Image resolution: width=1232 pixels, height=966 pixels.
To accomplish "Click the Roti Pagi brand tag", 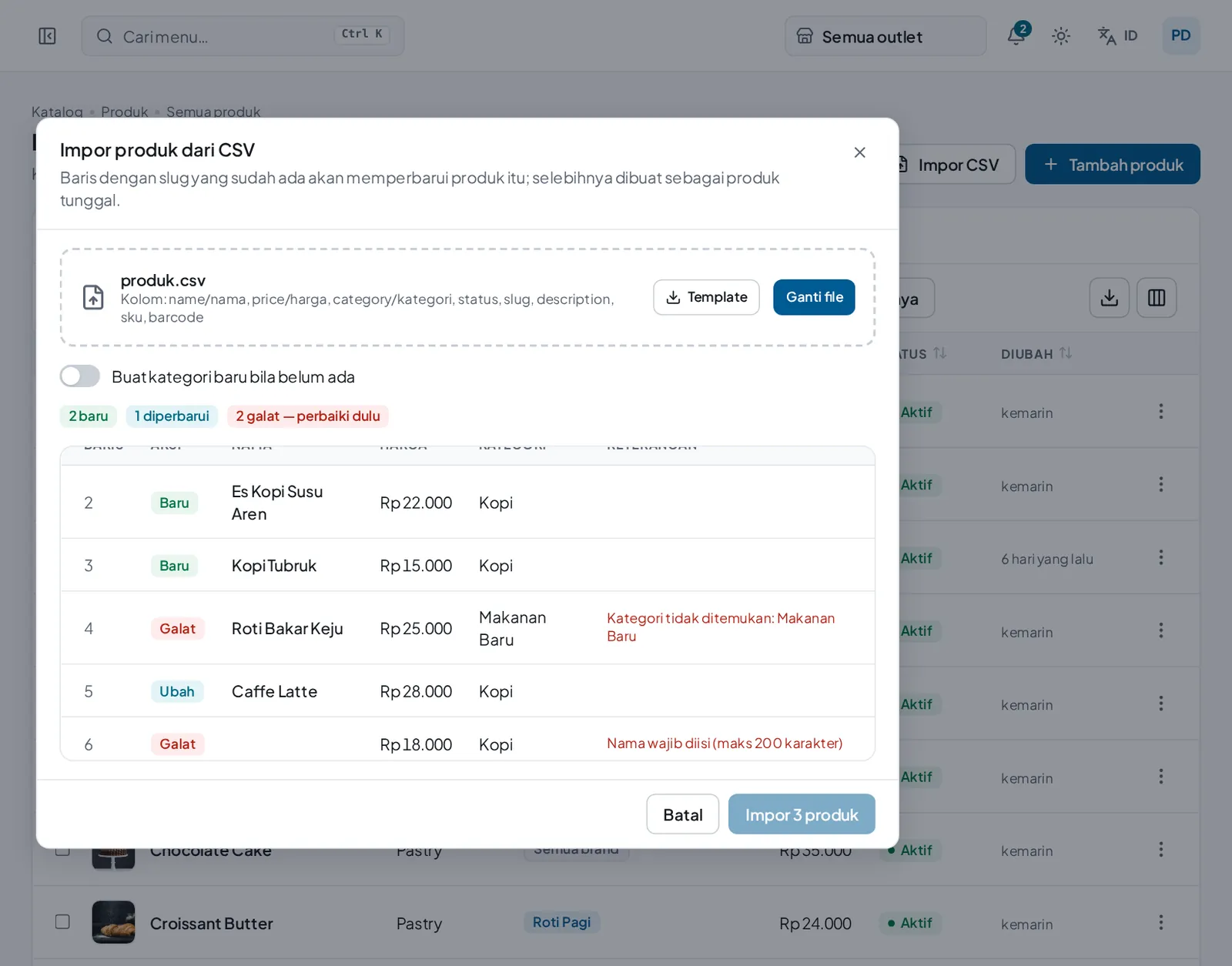I will 561,922.
